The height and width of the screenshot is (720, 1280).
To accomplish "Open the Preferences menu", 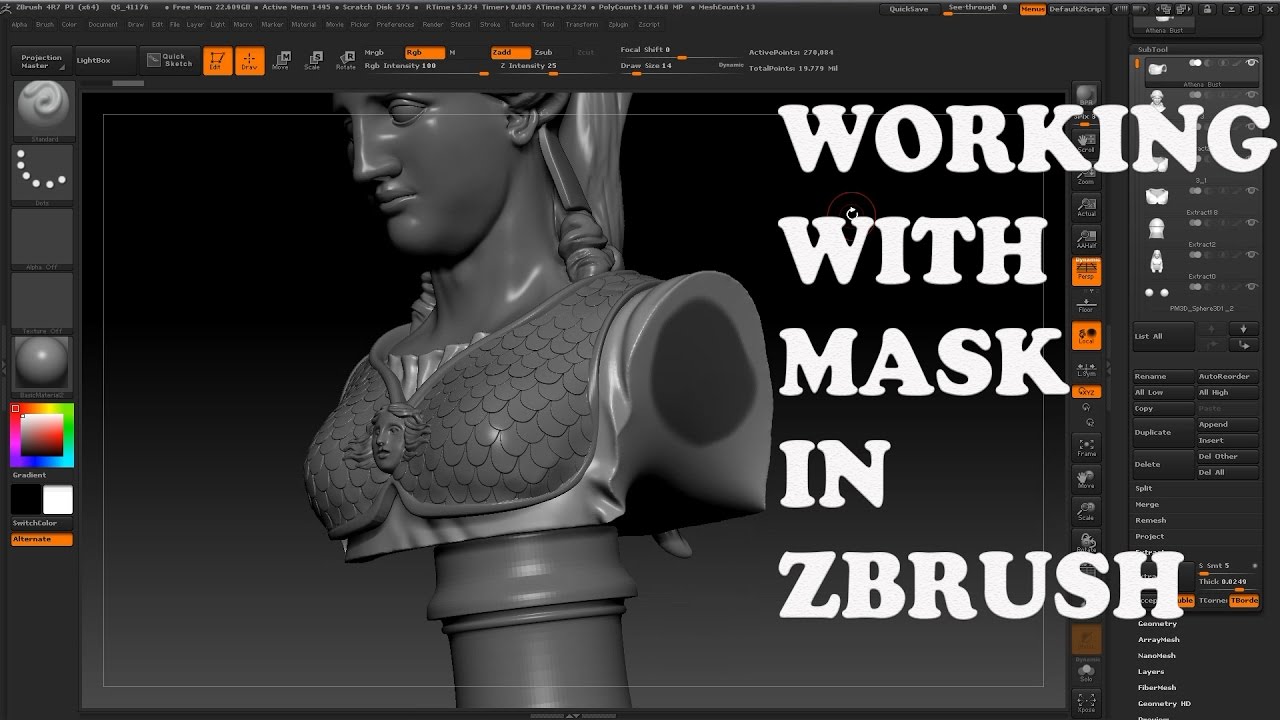I will [395, 24].
